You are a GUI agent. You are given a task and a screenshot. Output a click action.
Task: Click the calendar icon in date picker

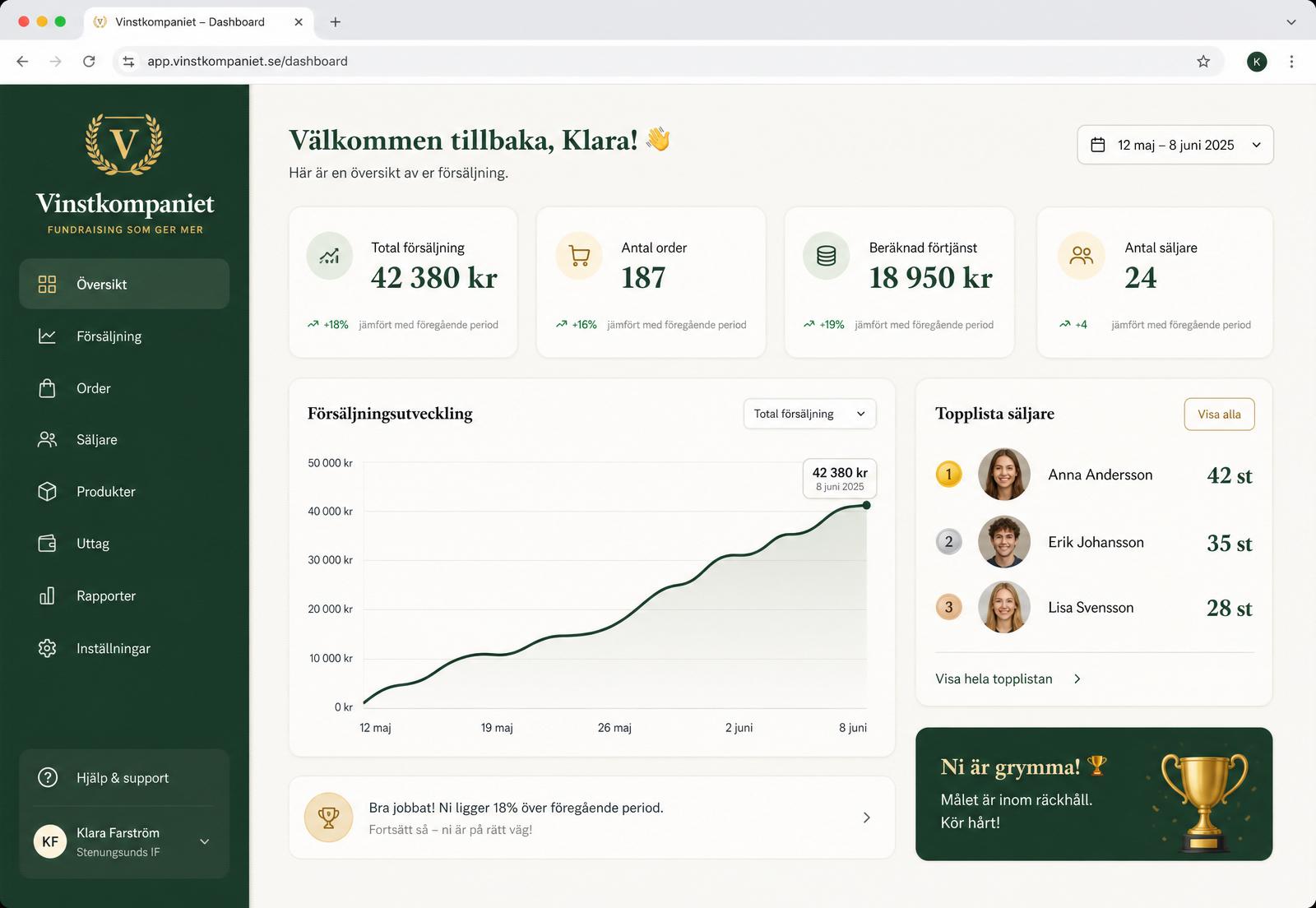pyautogui.click(x=1098, y=145)
